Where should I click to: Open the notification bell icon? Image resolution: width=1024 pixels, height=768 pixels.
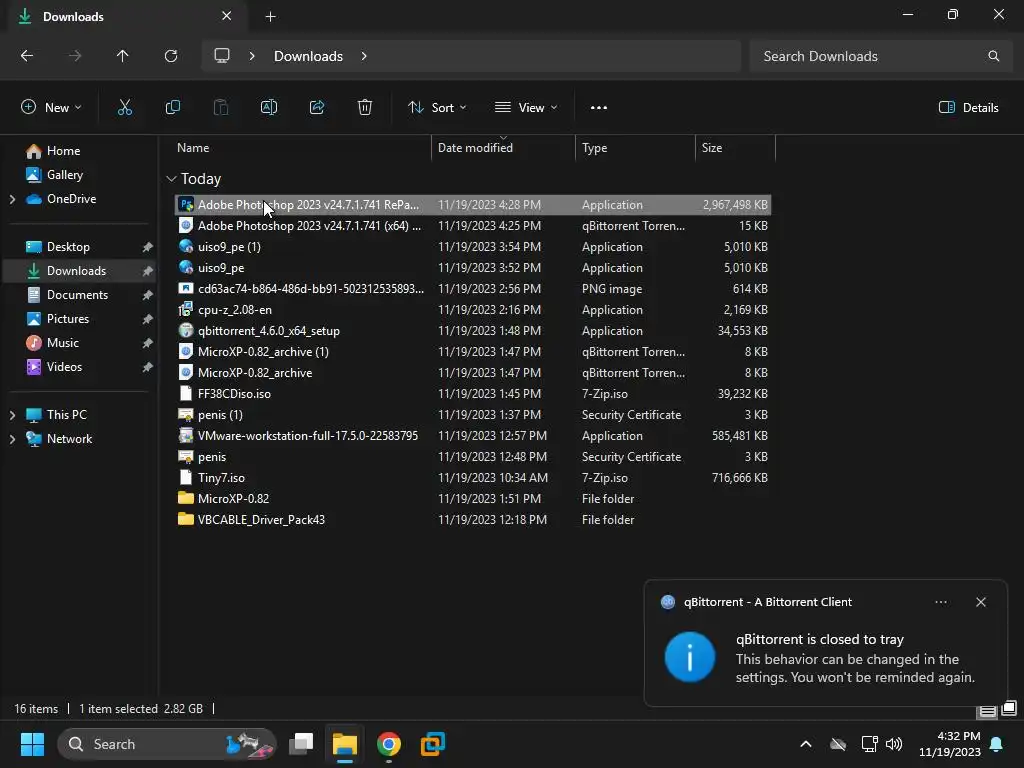click(997, 744)
